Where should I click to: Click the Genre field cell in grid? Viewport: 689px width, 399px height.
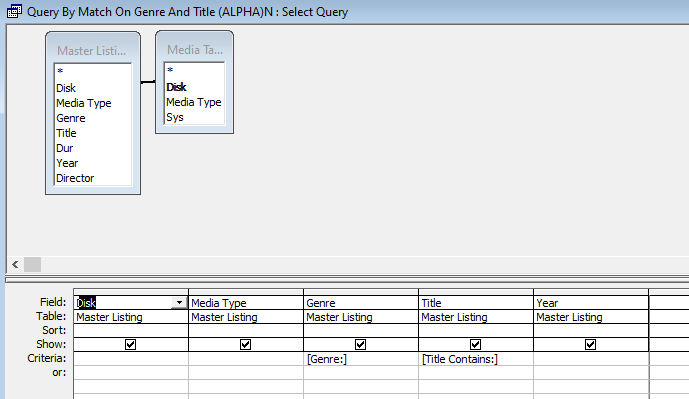(x=361, y=303)
